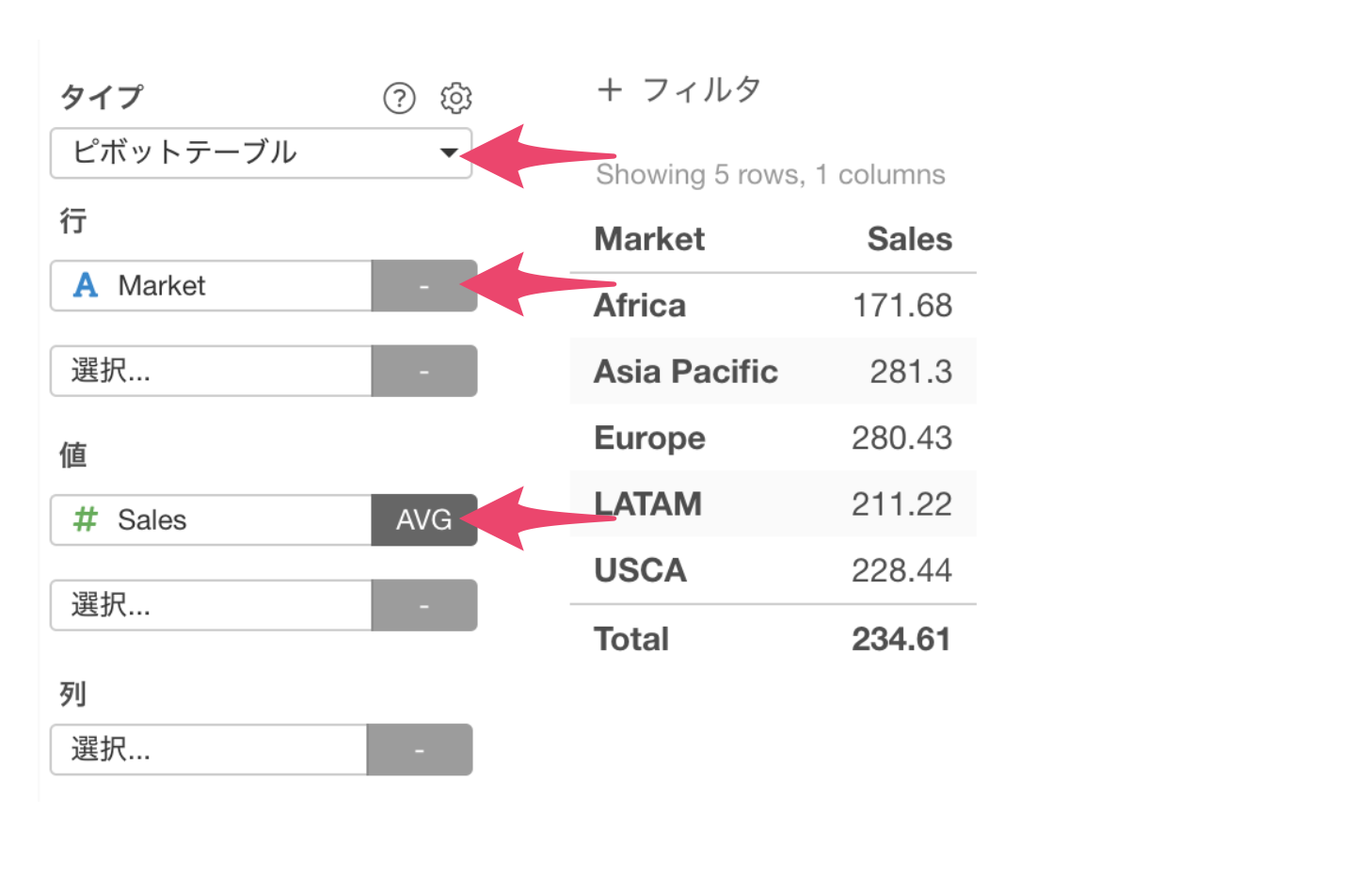Select a second row column via 選択...

(211, 371)
